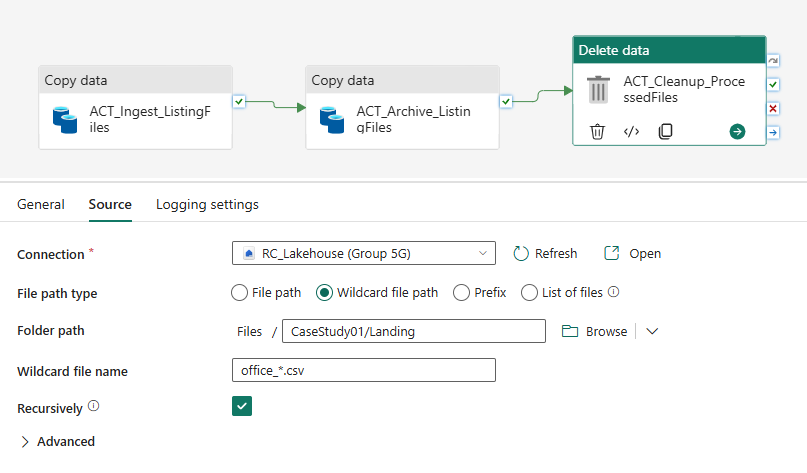Open dropdown arrow next to Browse
807x473 pixels.
click(x=652, y=331)
